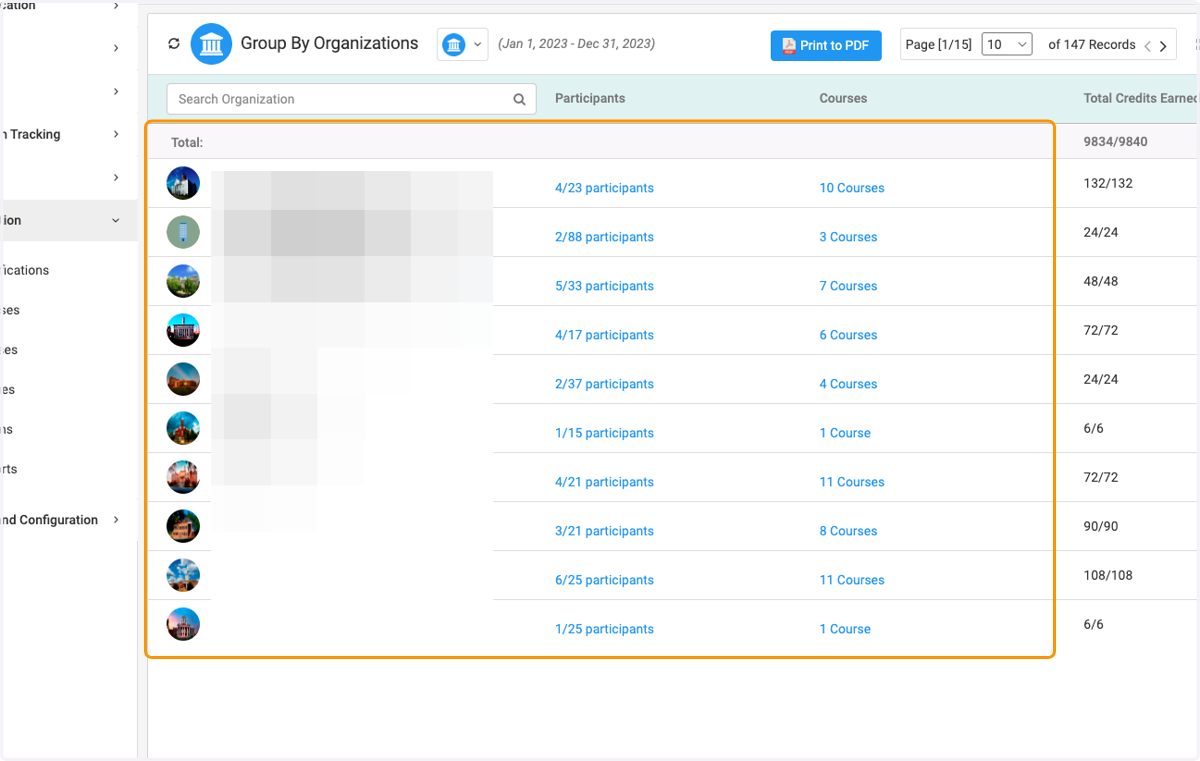Open the 6 Courses link
The height and width of the screenshot is (761, 1200).
(848, 335)
